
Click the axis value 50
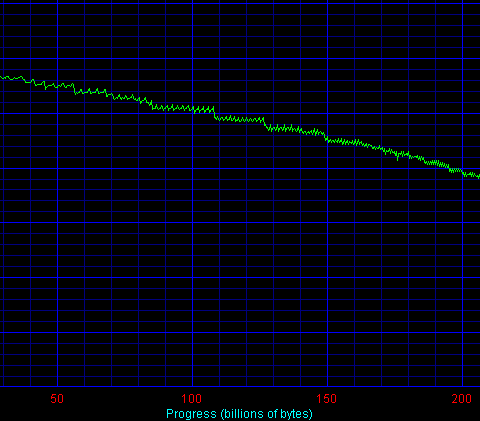[57, 399]
